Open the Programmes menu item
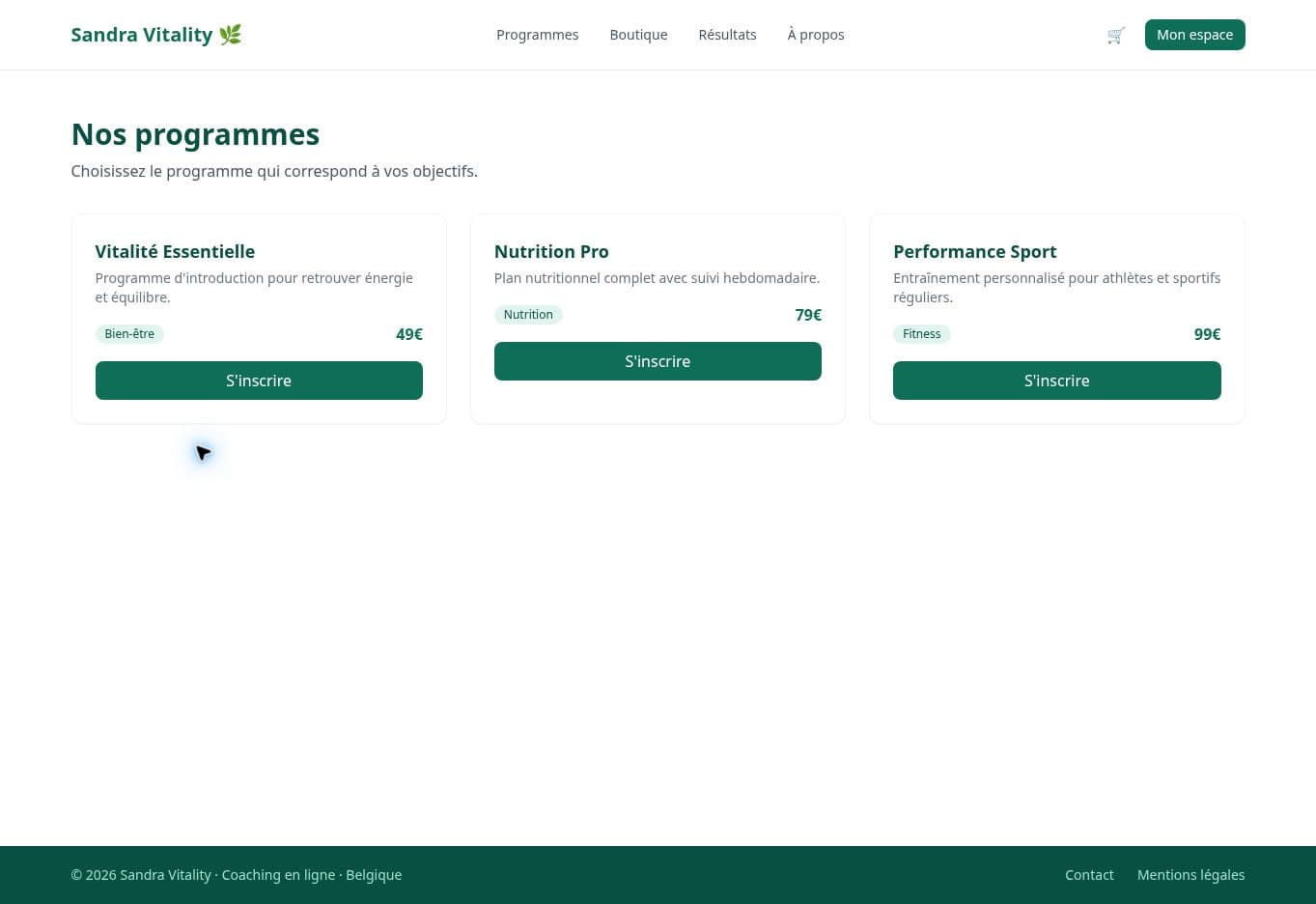The width and height of the screenshot is (1316, 904). [x=538, y=35]
